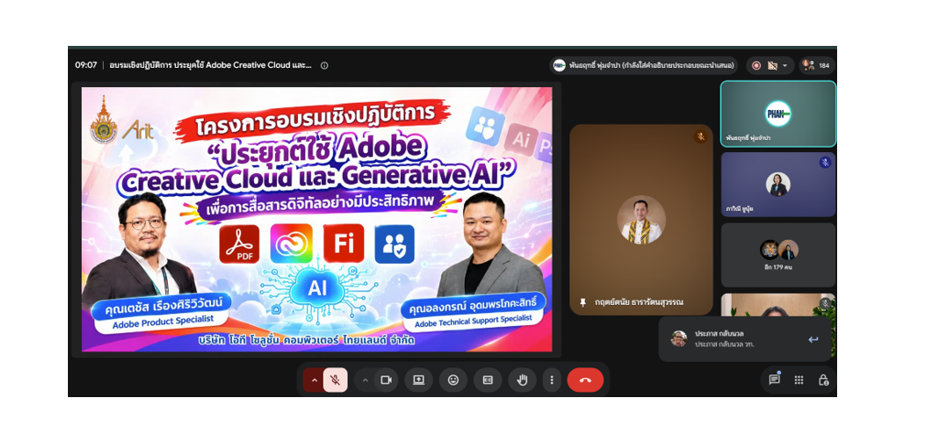Click the muted mic icon on the ภาวิณี tile
927x429 pixels.
pyautogui.click(x=825, y=162)
